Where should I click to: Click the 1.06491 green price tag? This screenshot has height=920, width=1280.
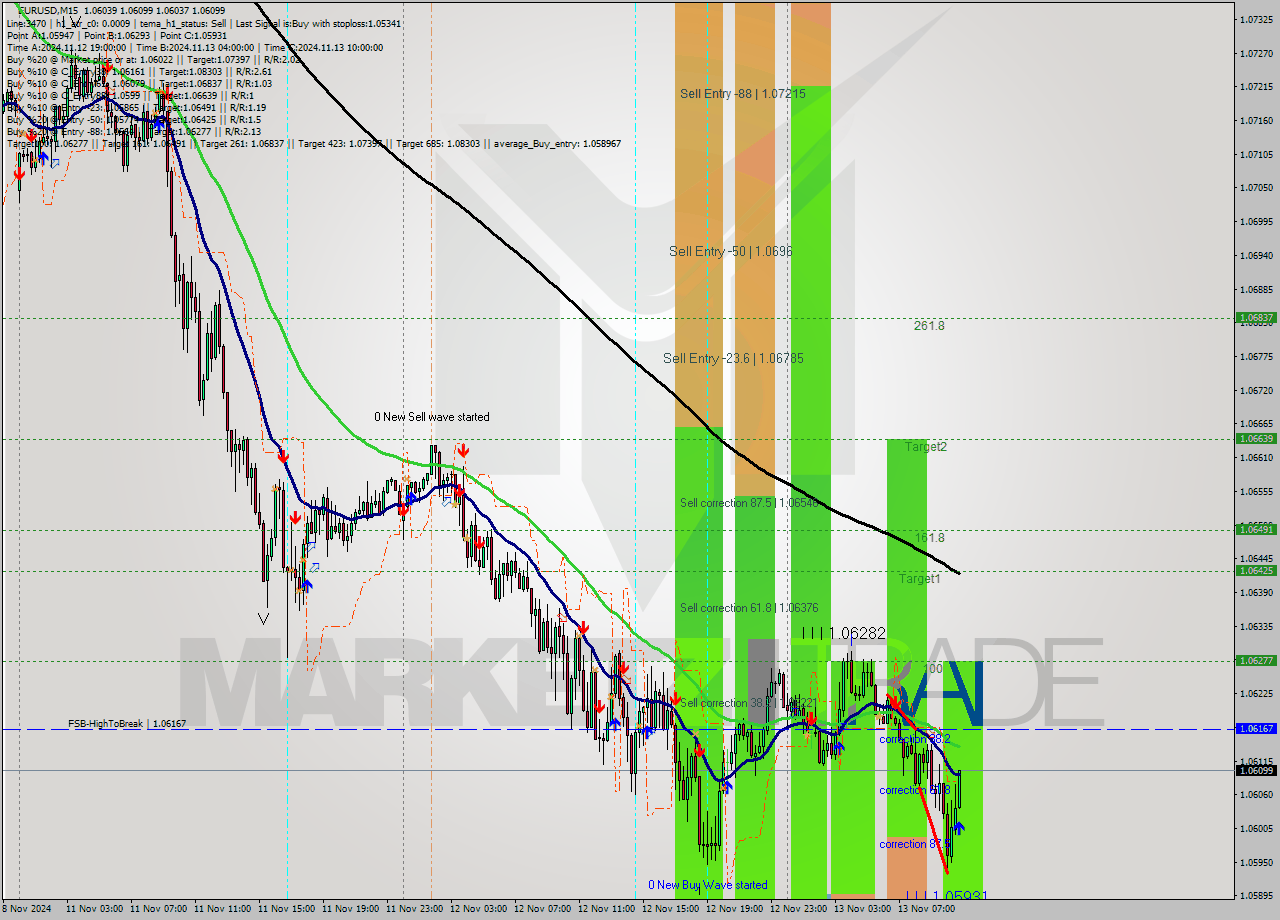pos(1256,529)
